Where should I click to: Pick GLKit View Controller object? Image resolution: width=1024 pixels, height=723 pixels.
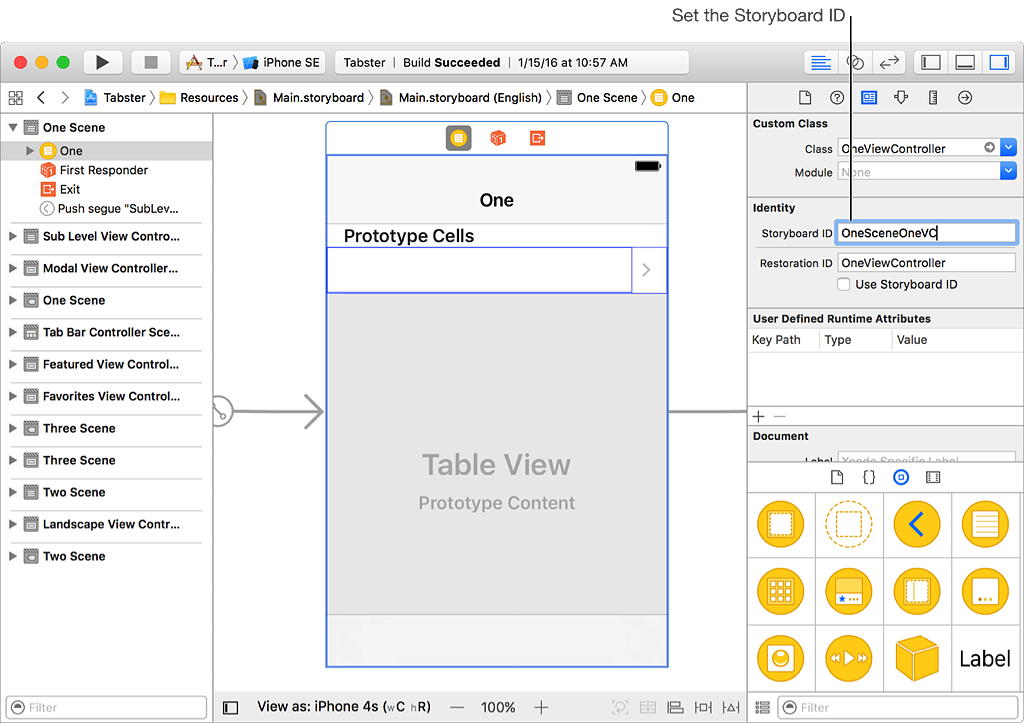pos(780,658)
